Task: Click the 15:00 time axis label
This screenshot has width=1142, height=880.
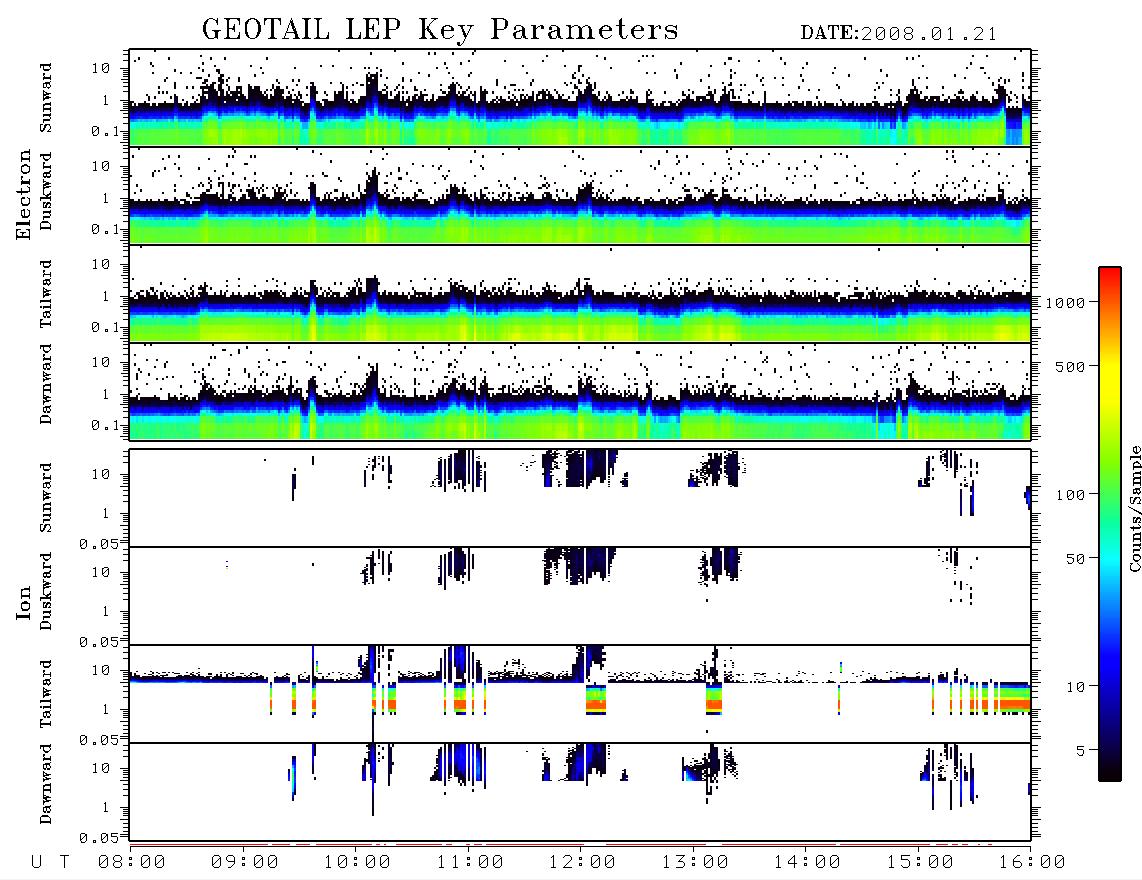Action: [920, 863]
